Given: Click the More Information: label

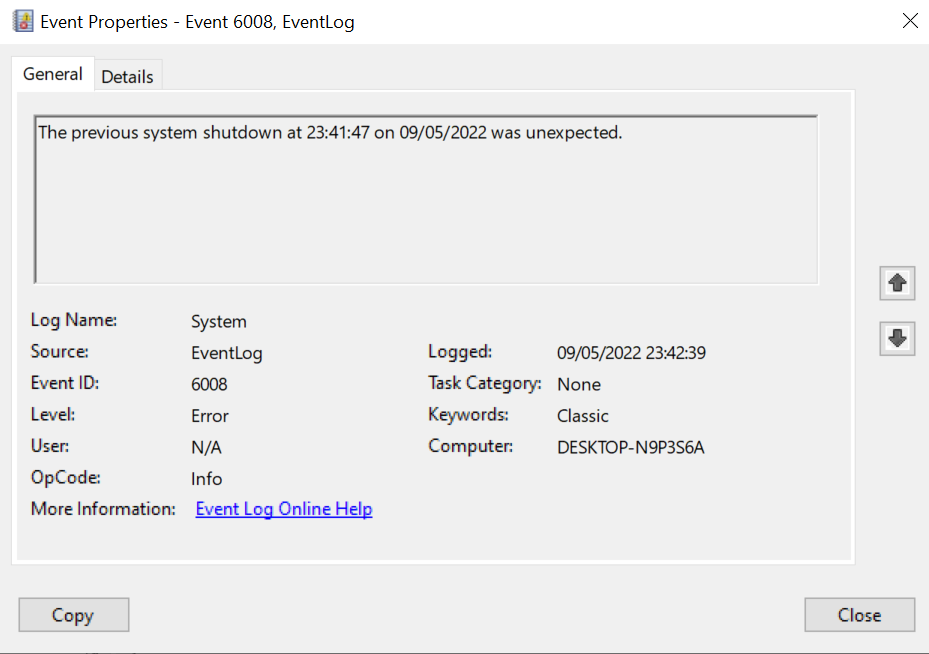Looking at the screenshot, I should pos(103,509).
